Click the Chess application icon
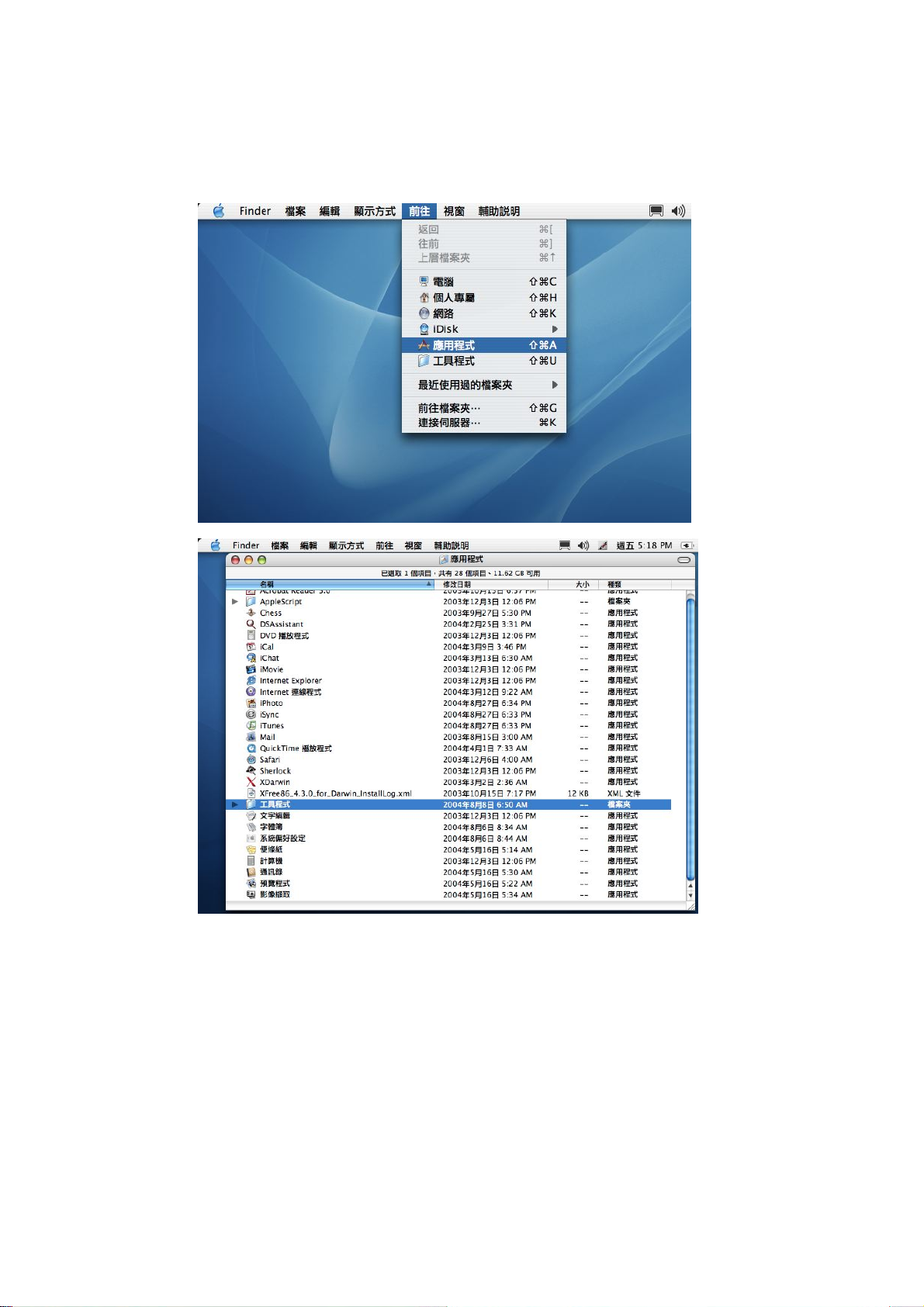 [x=251, y=613]
